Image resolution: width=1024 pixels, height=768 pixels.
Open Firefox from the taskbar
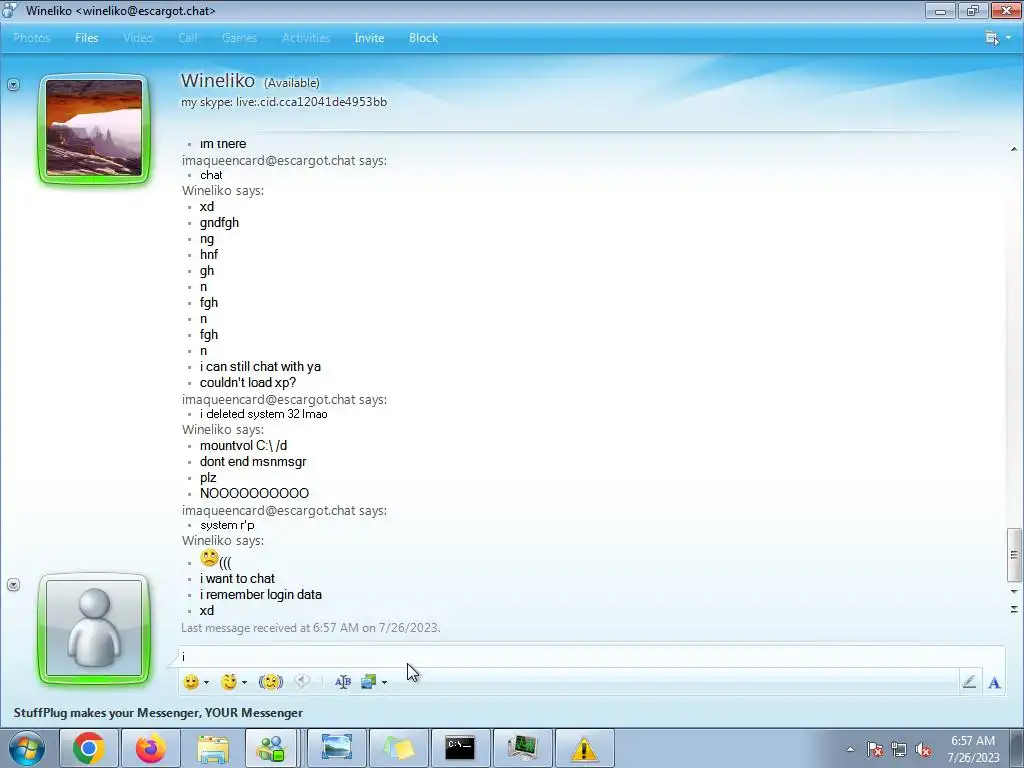[151, 748]
